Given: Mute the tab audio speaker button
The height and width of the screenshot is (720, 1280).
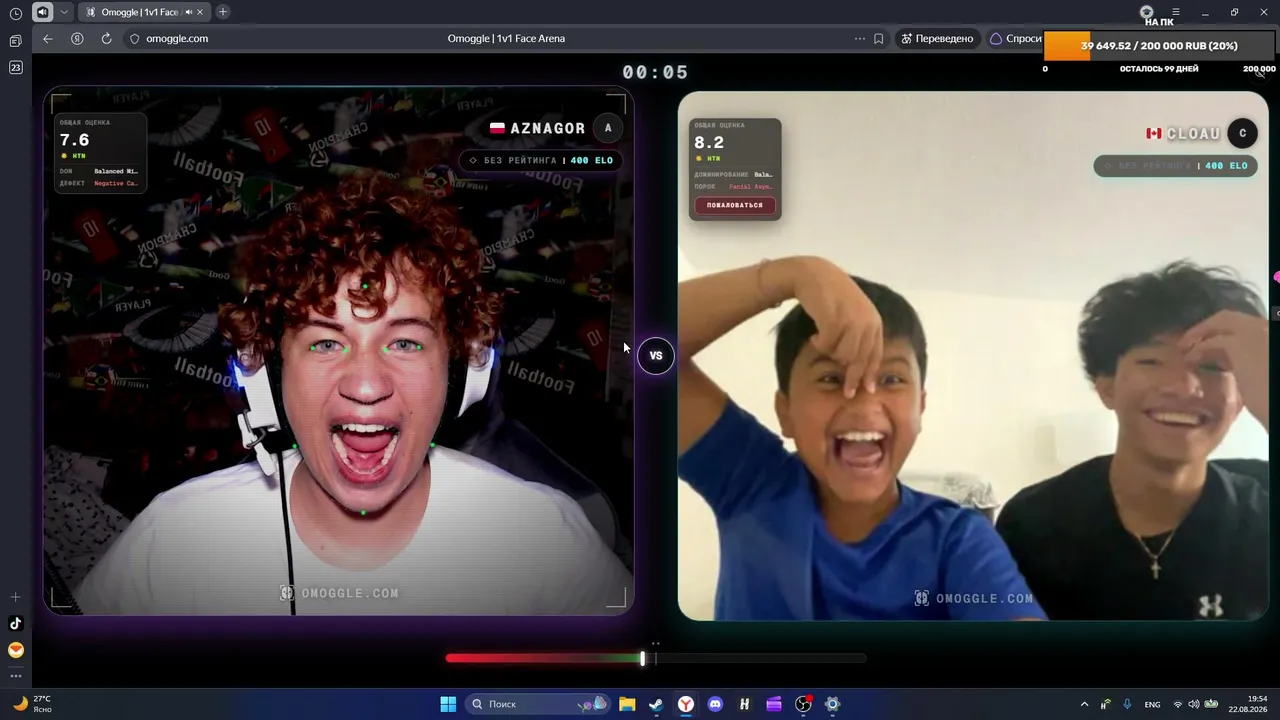Looking at the screenshot, I should (x=42, y=12).
